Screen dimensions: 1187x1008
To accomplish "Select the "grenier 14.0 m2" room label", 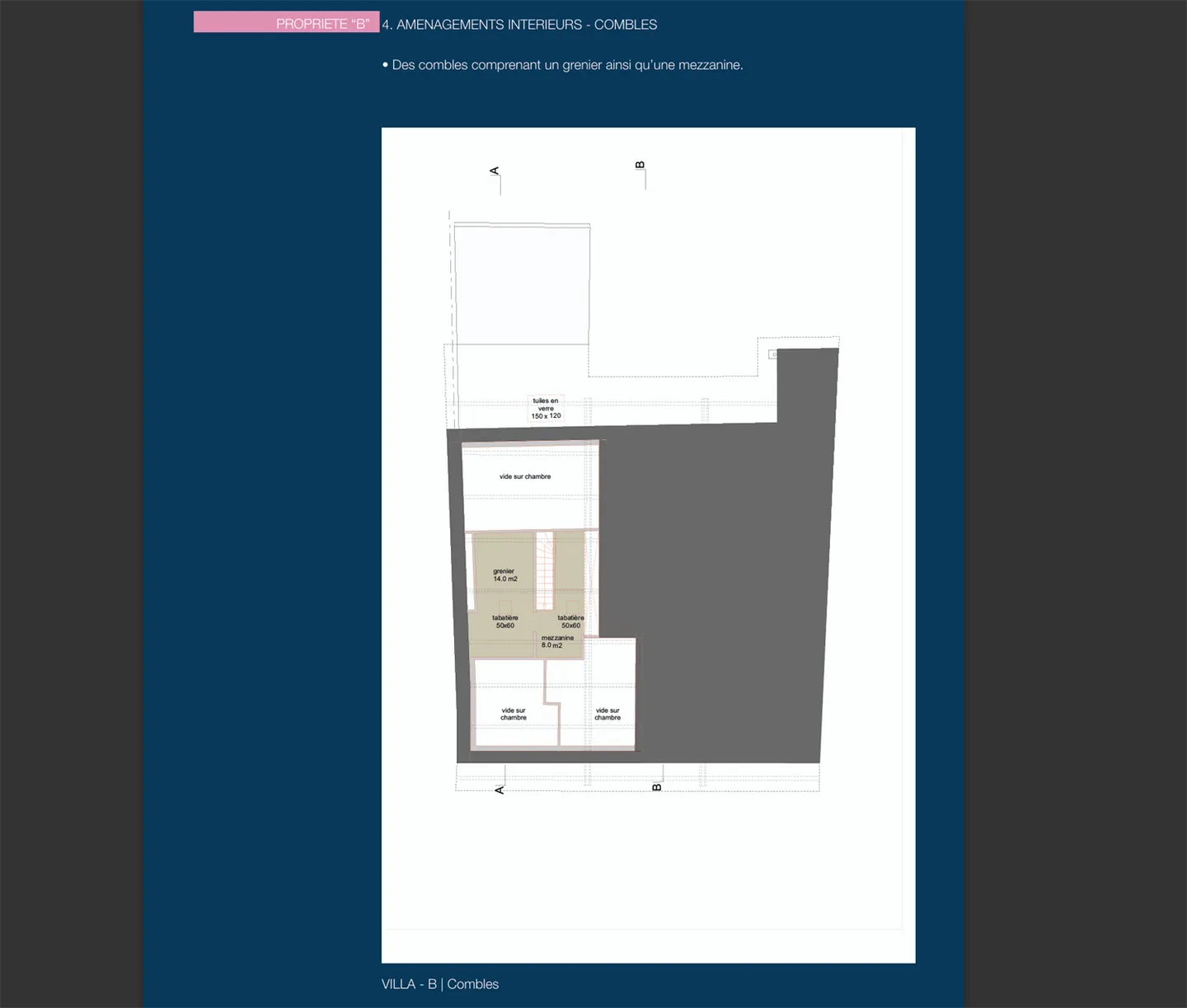I will click(x=504, y=575).
